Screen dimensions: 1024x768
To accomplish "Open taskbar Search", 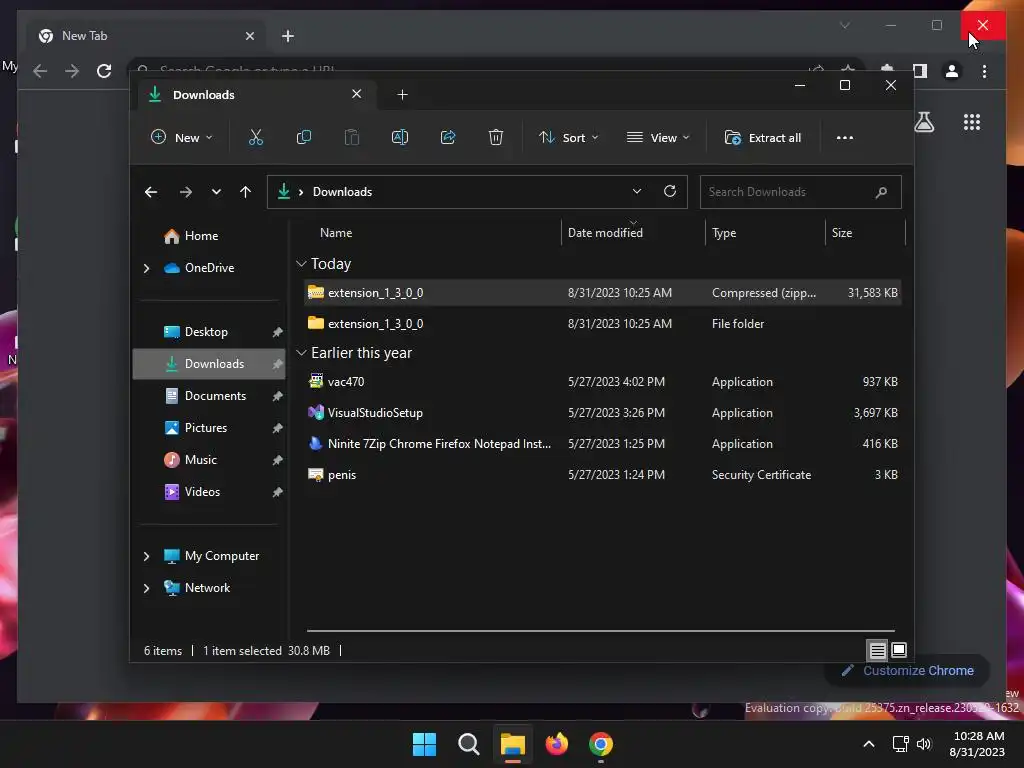I will 468,744.
